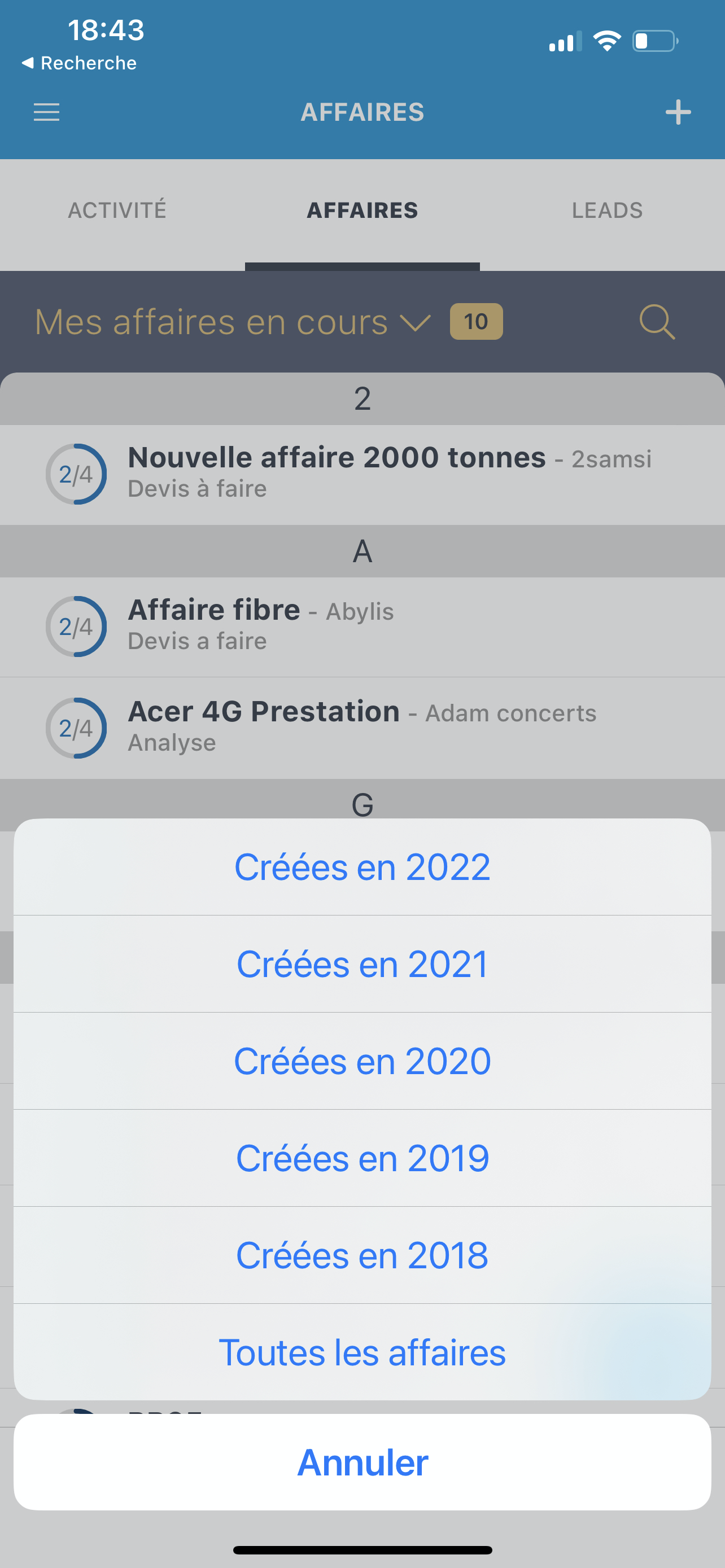Tap progress circle beside Acer 4G Prestation
725x1568 pixels.
[x=76, y=728]
